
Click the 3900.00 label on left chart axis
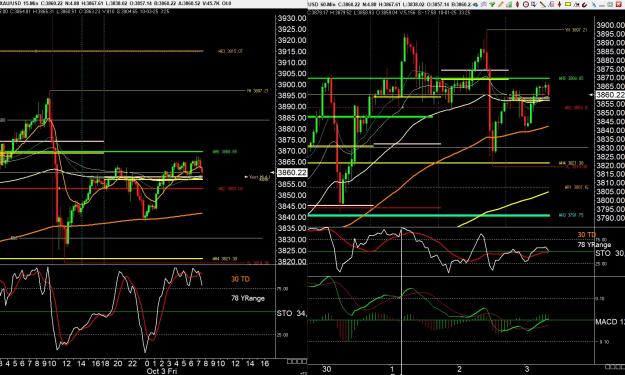292,84
